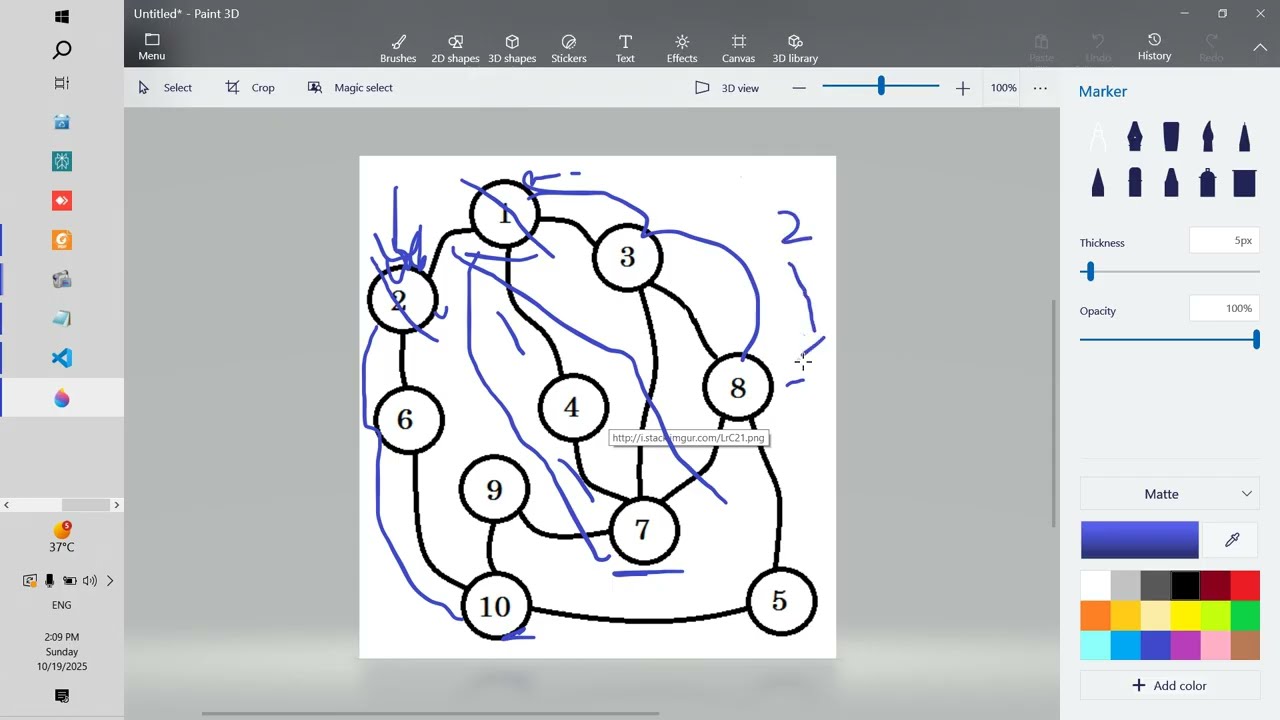The width and height of the screenshot is (1280, 720).
Task: Open the orange PDF app on taskbar
Action: 62,240
